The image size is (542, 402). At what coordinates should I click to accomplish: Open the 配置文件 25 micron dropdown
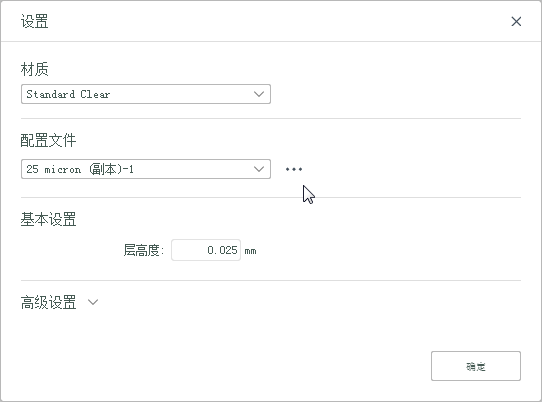146,169
